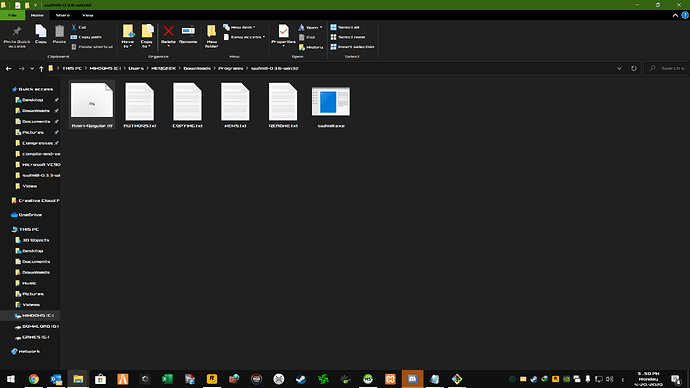
Task: Click the Paste clipboard icon
Action: click(x=59, y=31)
